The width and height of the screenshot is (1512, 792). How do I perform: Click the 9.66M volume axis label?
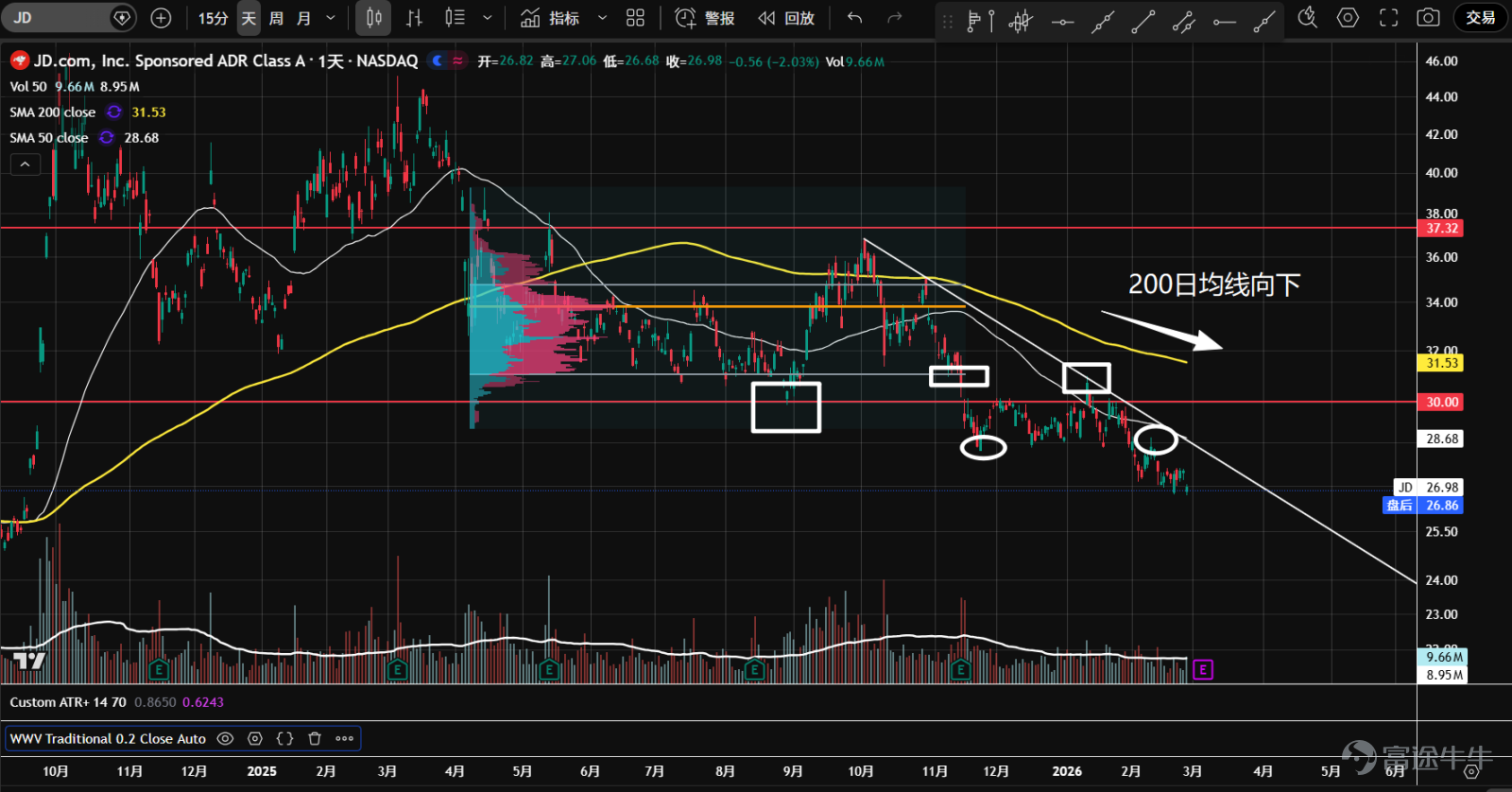click(1444, 657)
